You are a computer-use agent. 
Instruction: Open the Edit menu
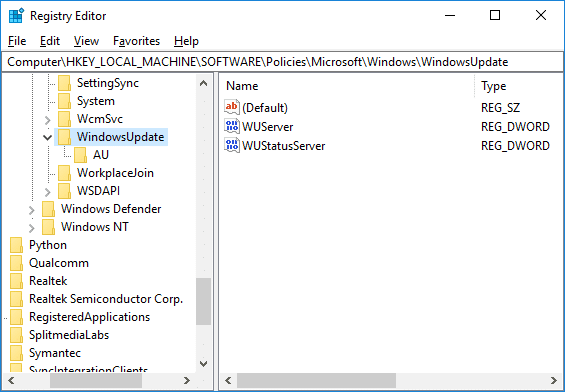pyautogui.click(x=50, y=41)
